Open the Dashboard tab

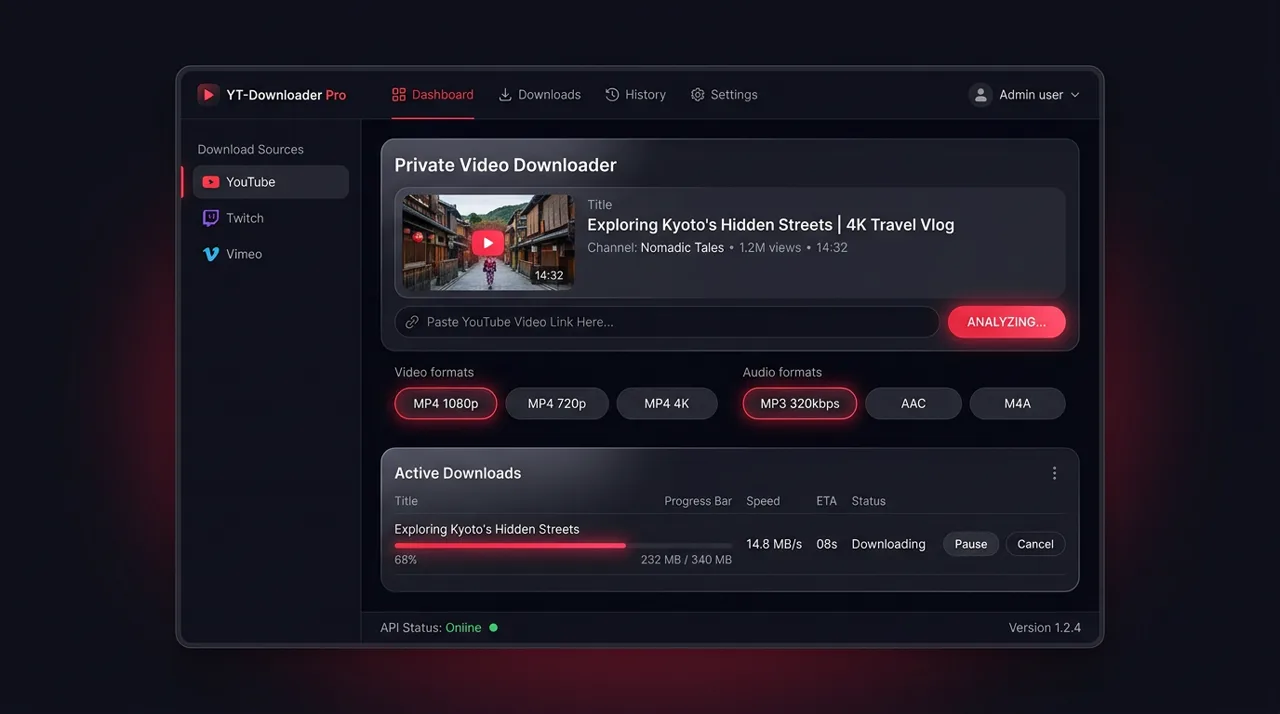tap(433, 94)
